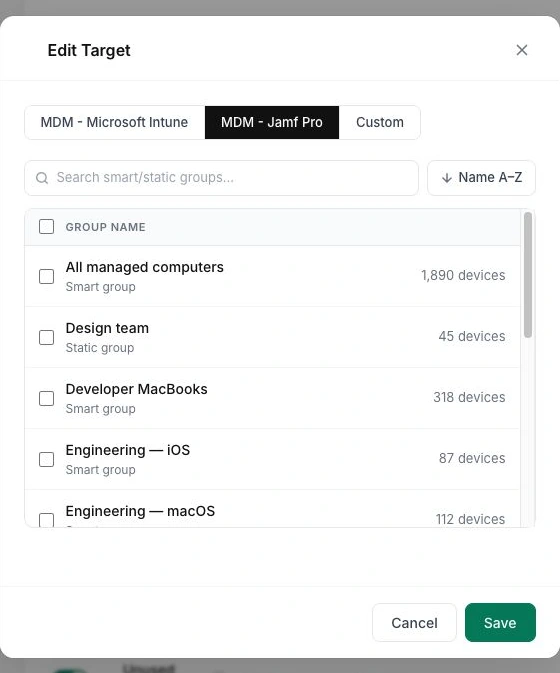Viewport: 560px width, 673px height.
Task: Click the Edit Target dialog title
Action: pos(89,51)
